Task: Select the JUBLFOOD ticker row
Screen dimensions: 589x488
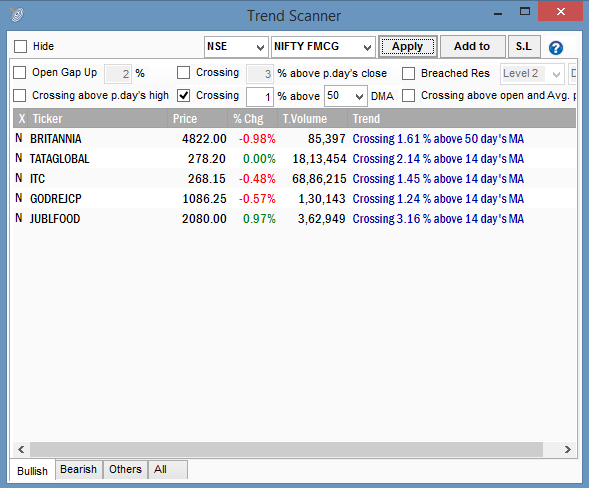Action: point(294,219)
